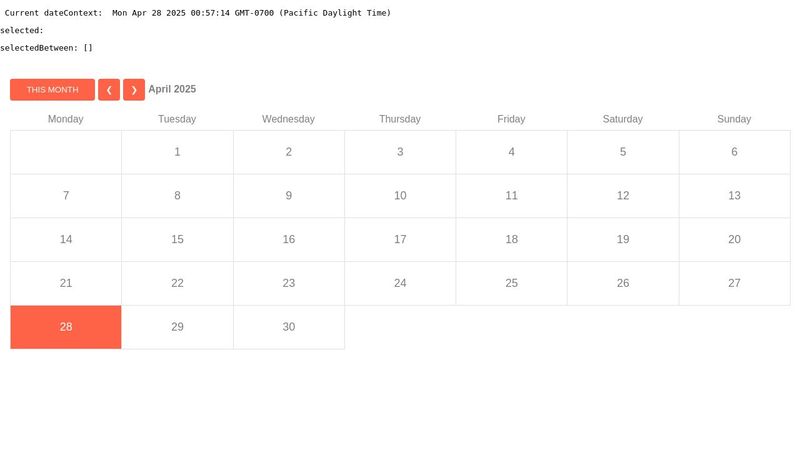Choose Saturday the 26th
The image size is (800, 450).
(623, 283)
